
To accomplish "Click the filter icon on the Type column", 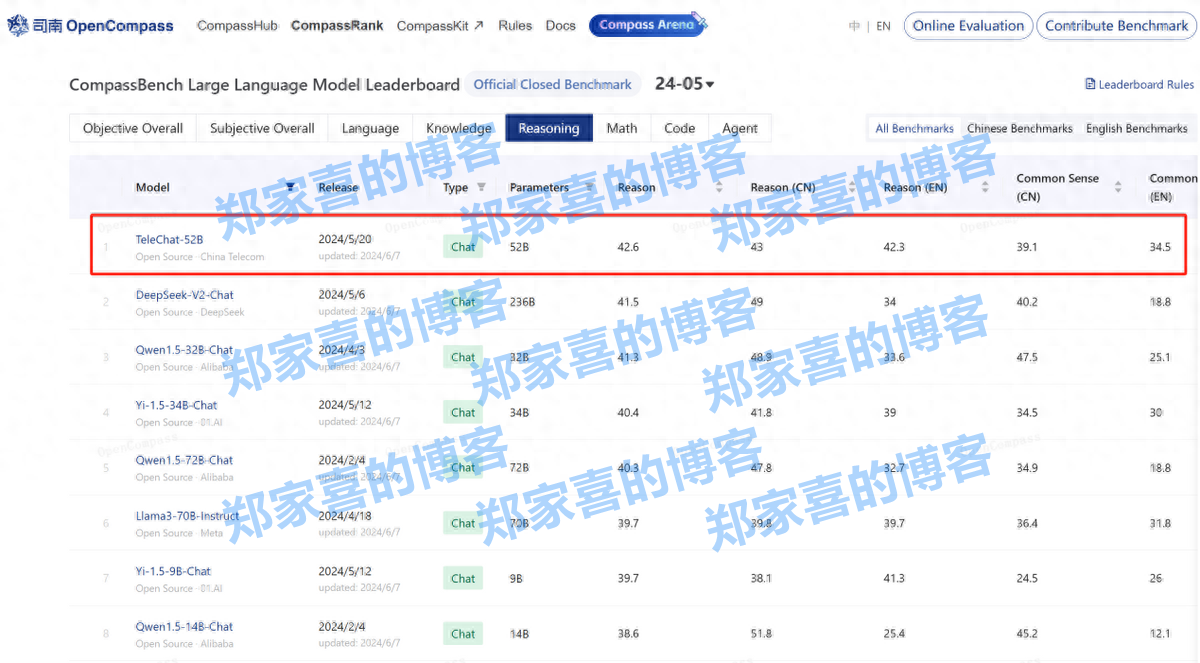I will point(480,187).
